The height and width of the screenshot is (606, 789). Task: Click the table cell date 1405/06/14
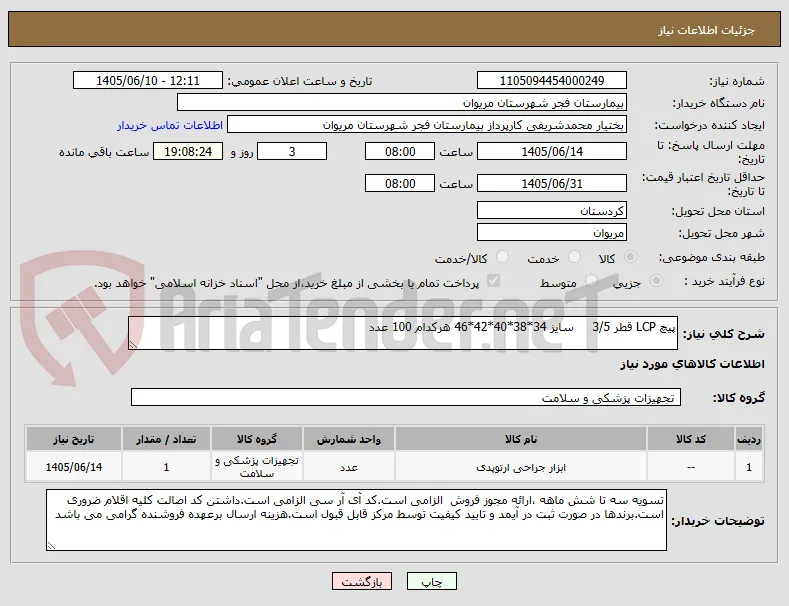click(73, 468)
